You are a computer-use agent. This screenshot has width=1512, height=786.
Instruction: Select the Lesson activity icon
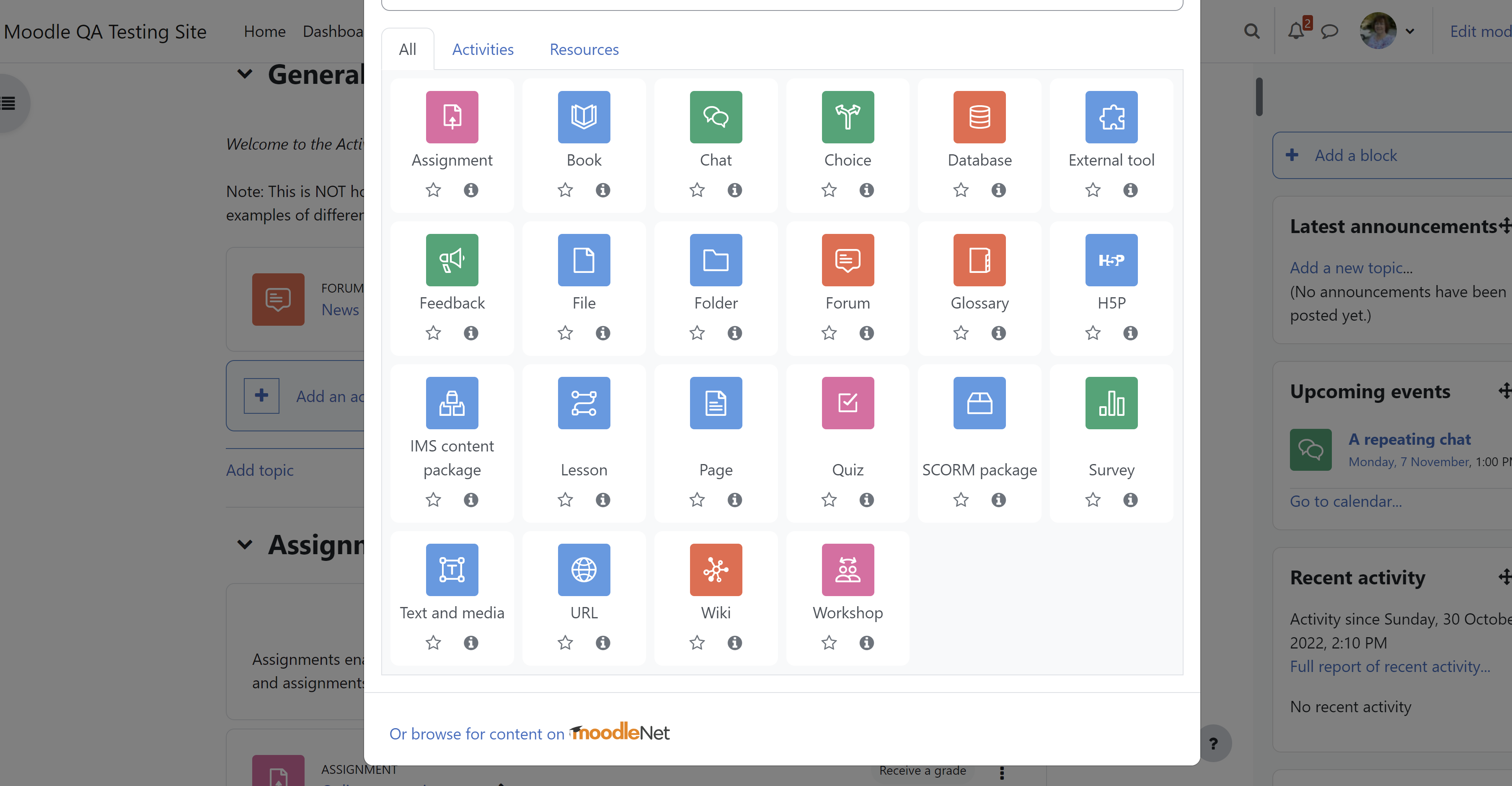[584, 403]
